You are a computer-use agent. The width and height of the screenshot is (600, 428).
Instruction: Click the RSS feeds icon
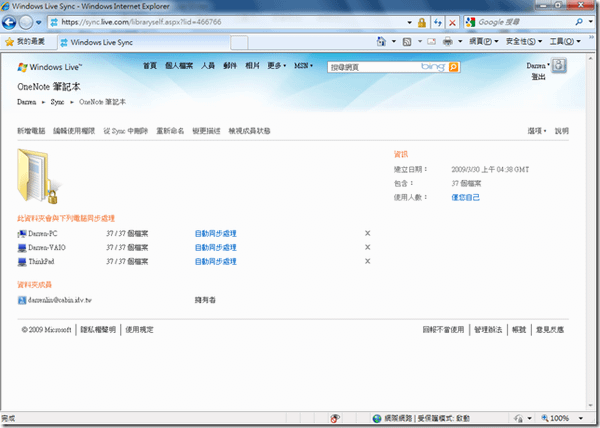click(x=407, y=42)
